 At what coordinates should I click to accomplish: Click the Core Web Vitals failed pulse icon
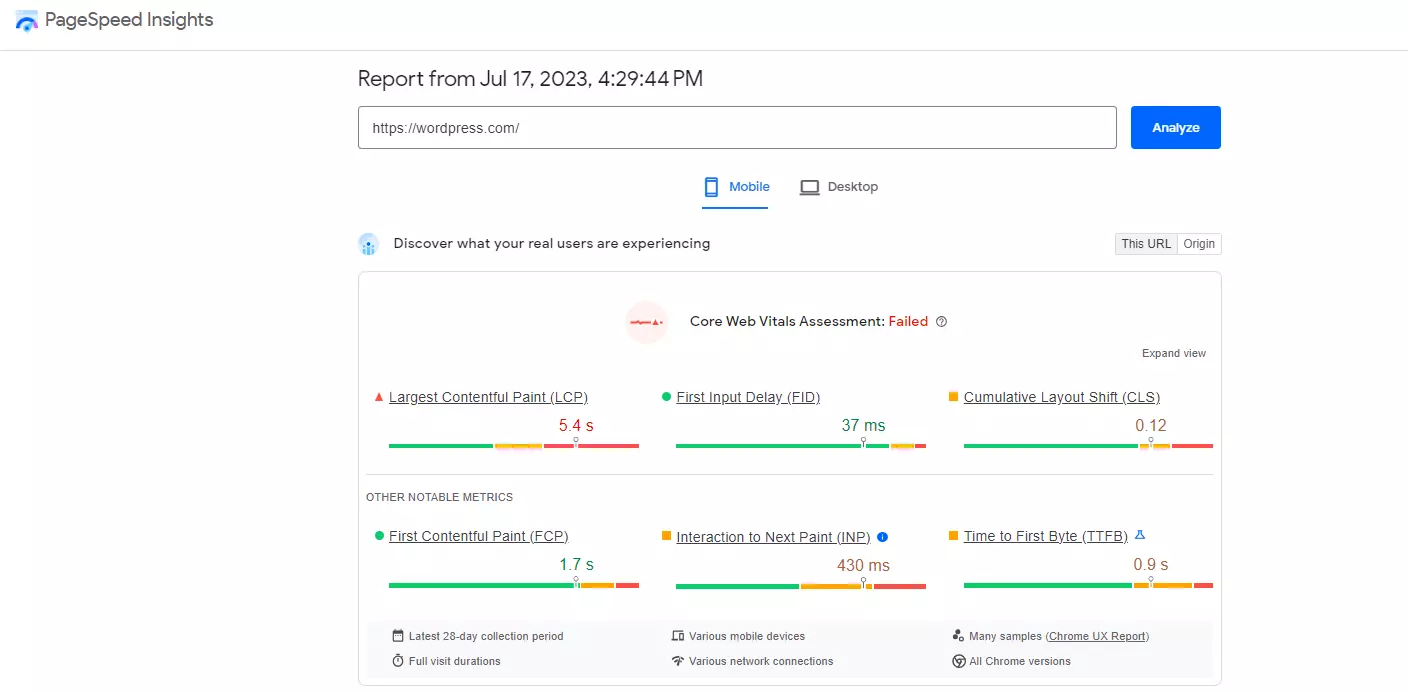point(646,322)
